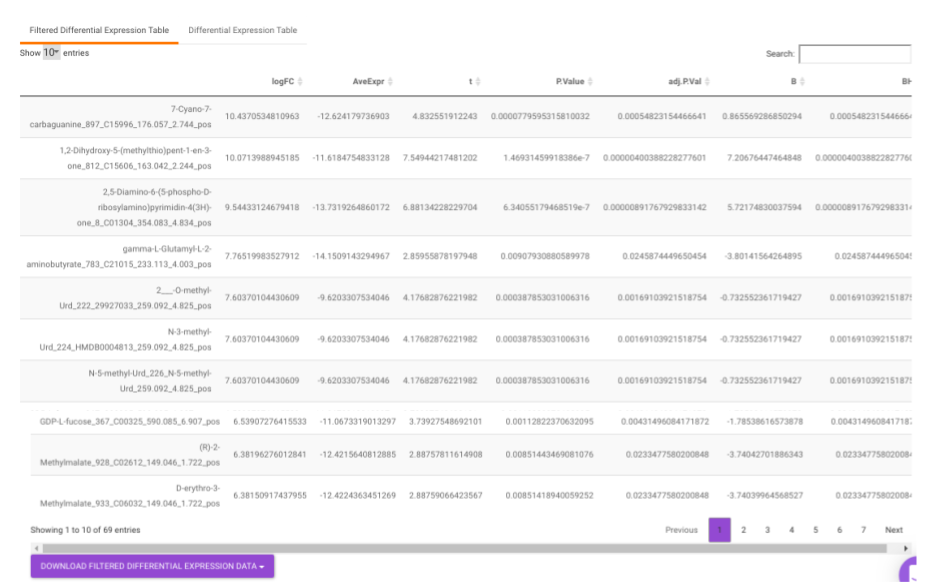Screen dimensions: 927x586
Task: Go to pagination page 7
Action: pyautogui.click(x=863, y=530)
